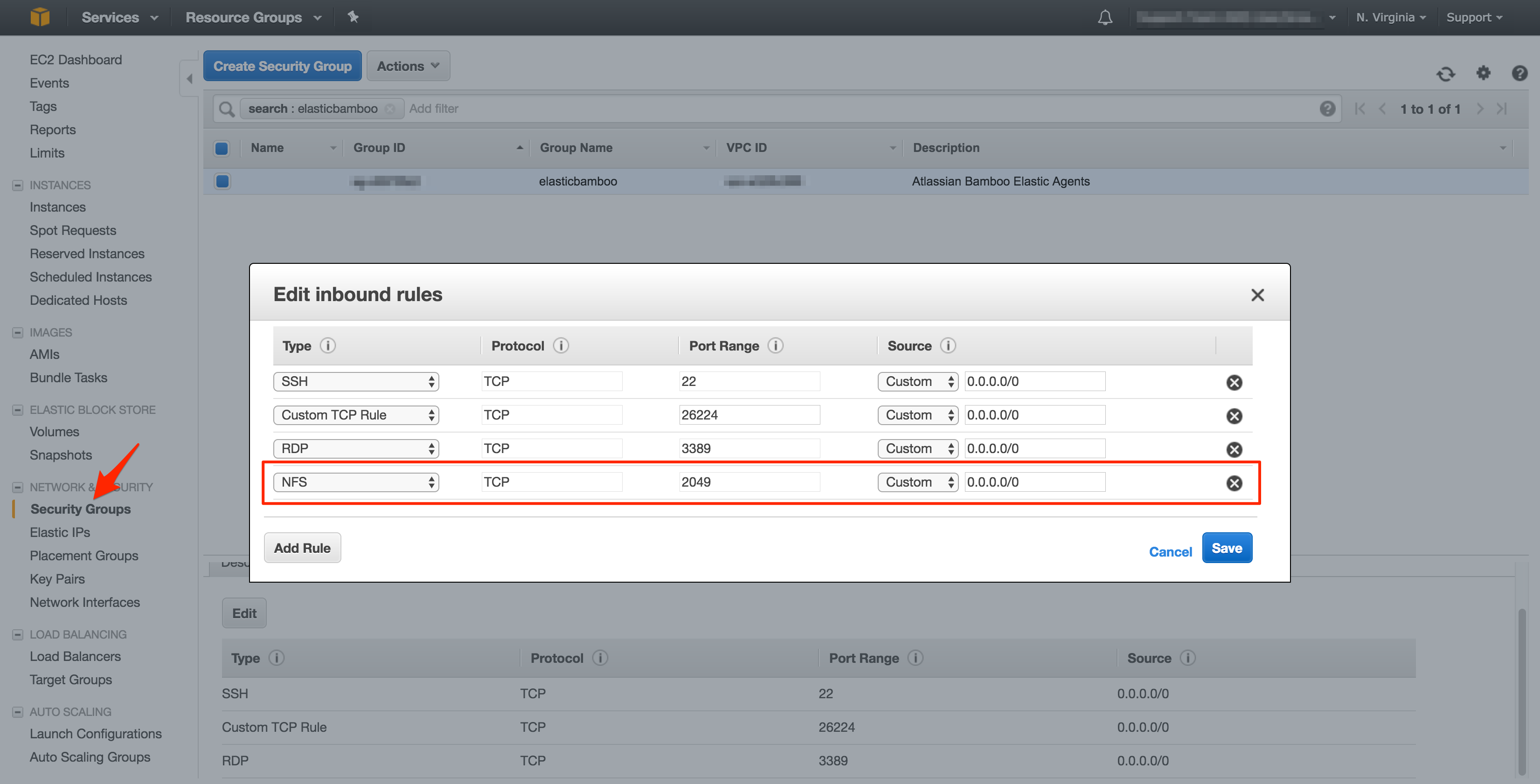Open the NFS type dropdown
This screenshot has width=1540, height=784.
[x=356, y=482]
